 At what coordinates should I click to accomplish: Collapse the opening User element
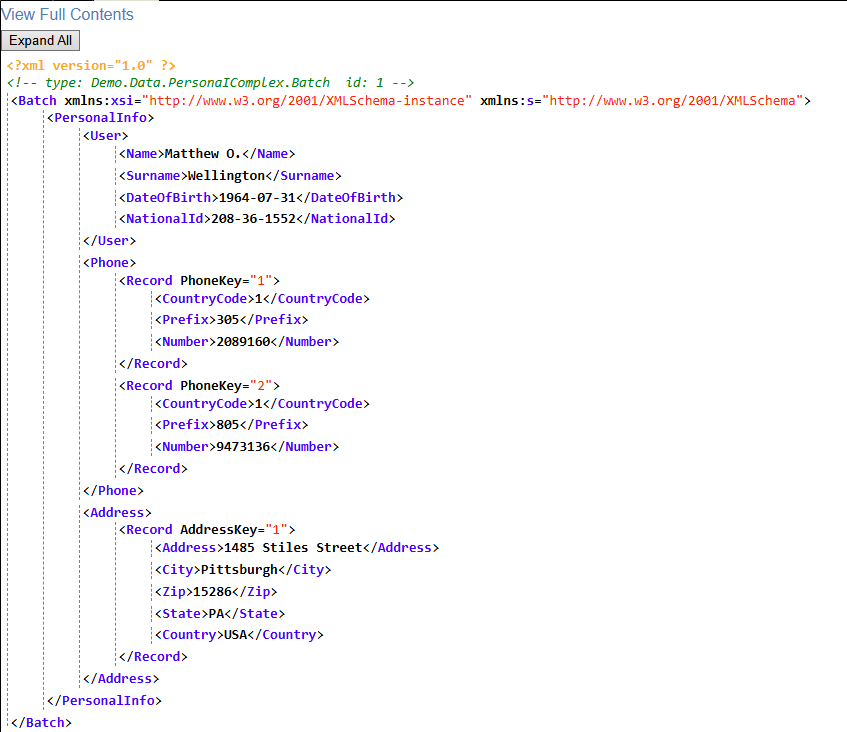pos(105,136)
